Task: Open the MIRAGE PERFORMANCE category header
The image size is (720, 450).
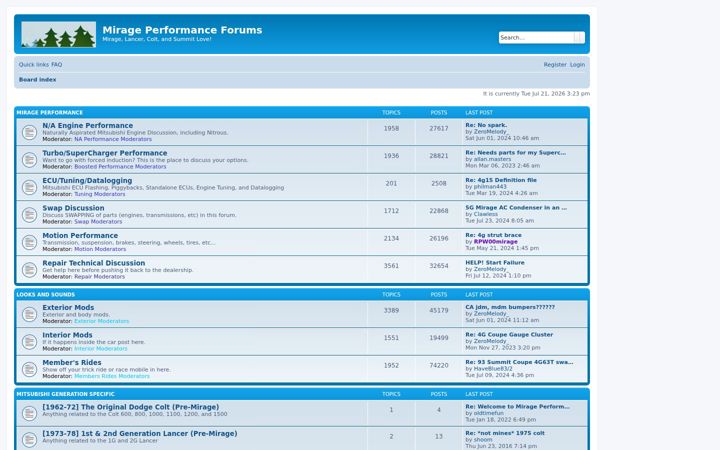Action: [x=50, y=112]
